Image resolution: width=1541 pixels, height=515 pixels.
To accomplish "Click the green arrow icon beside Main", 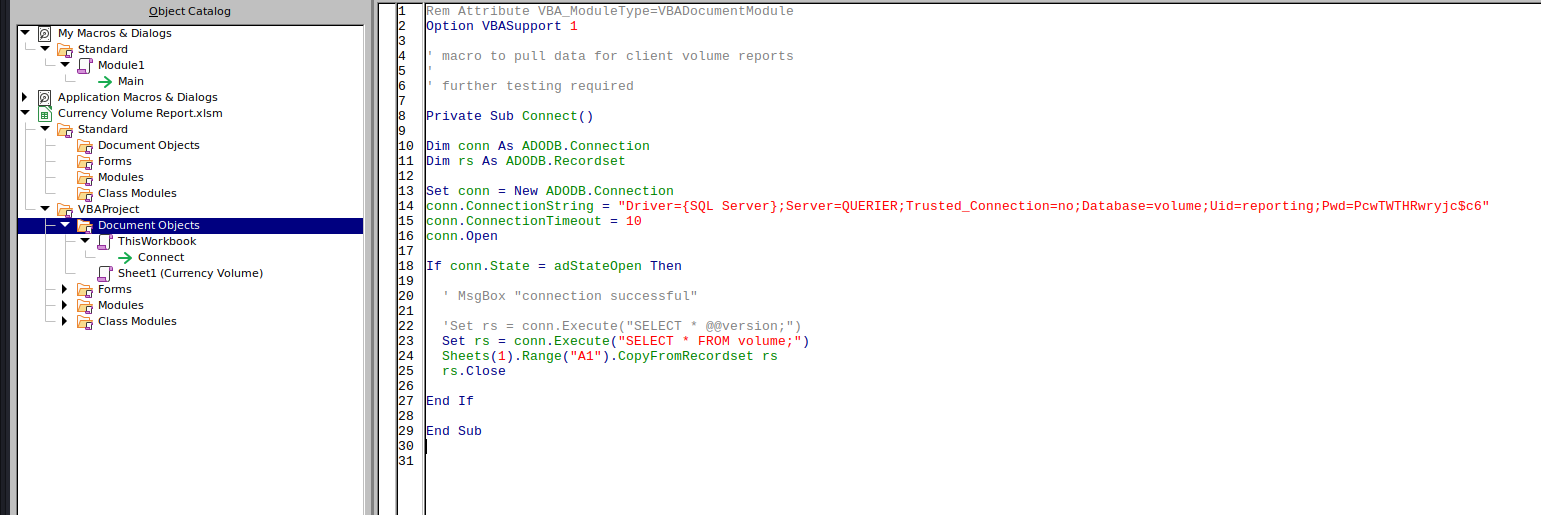I will (105, 81).
